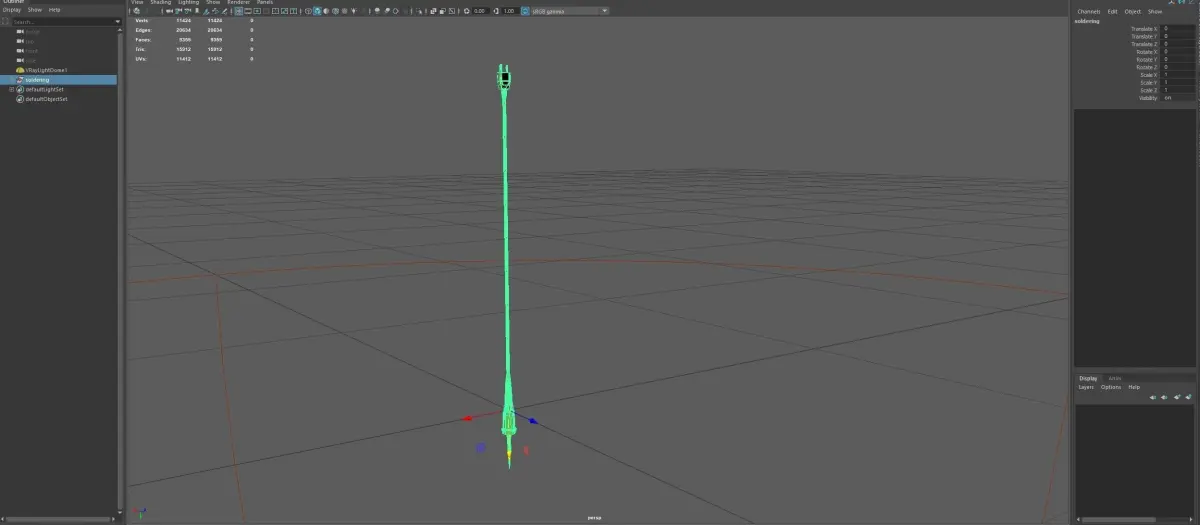Select the Translate X channel label

point(1144,29)
